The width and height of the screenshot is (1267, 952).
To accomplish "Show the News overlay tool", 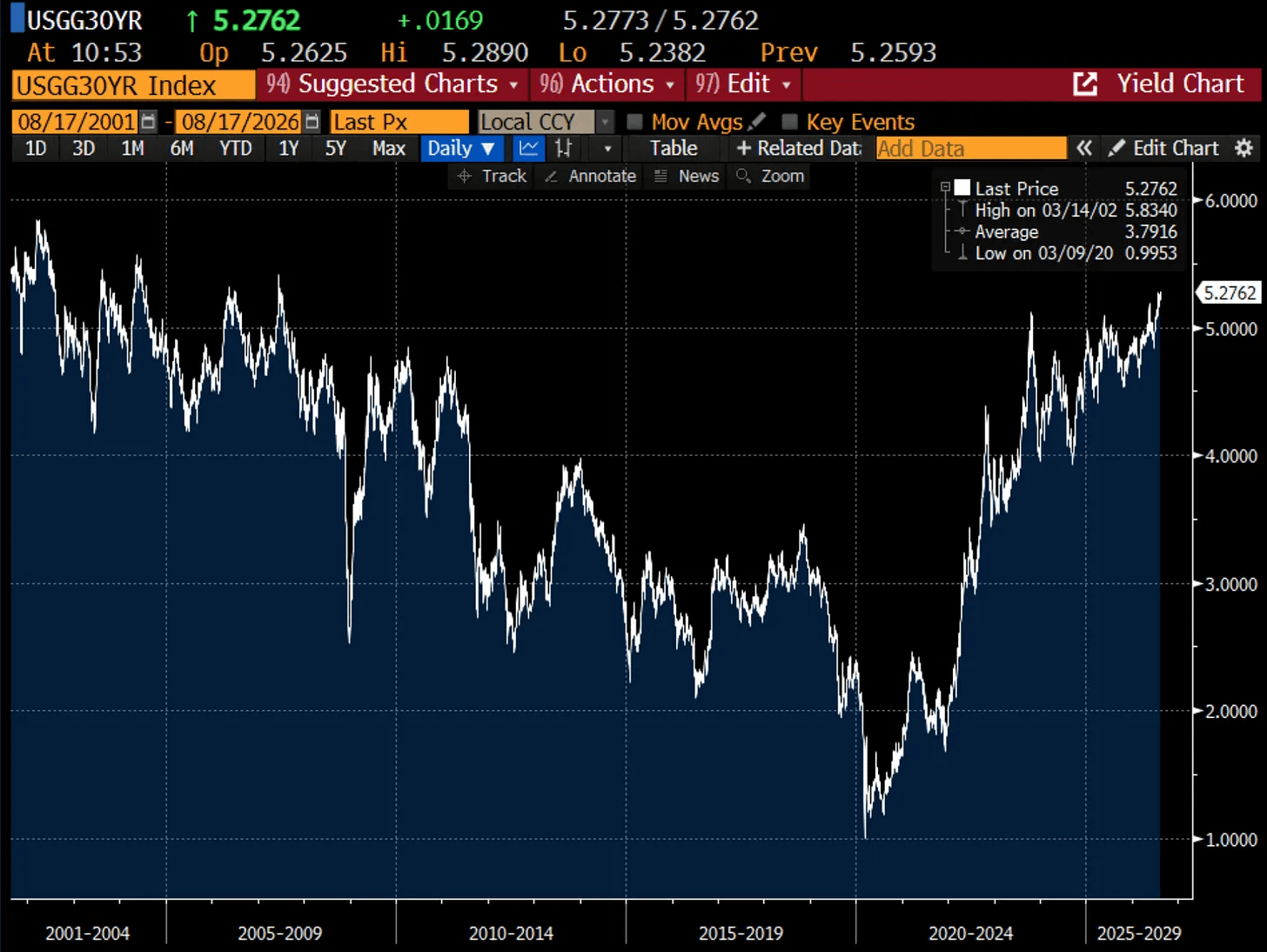I will click(x=687, y=176).
